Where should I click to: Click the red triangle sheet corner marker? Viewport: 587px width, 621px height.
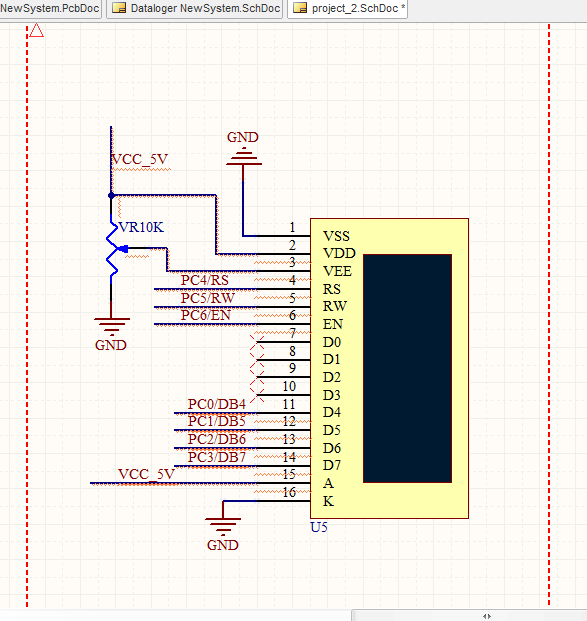36,30
